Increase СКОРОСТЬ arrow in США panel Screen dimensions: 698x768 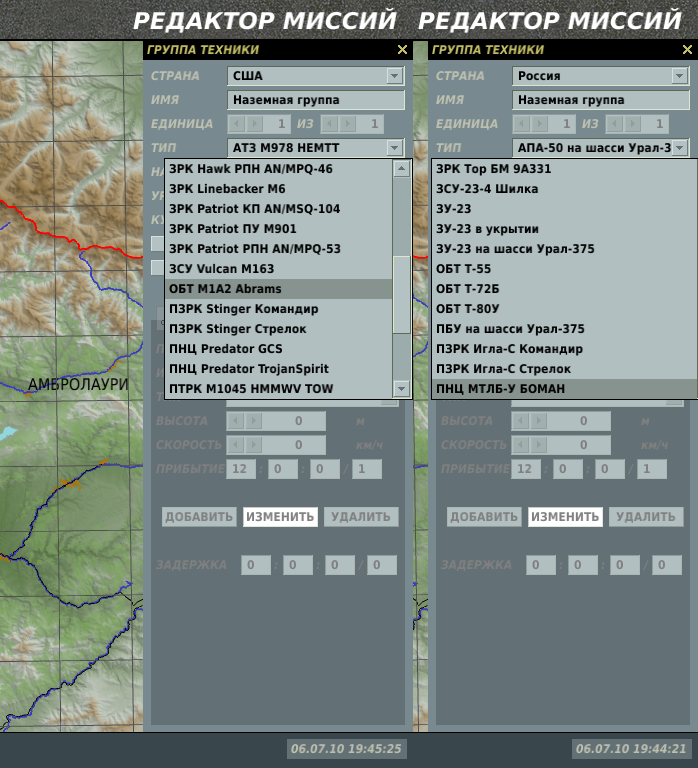253,445
